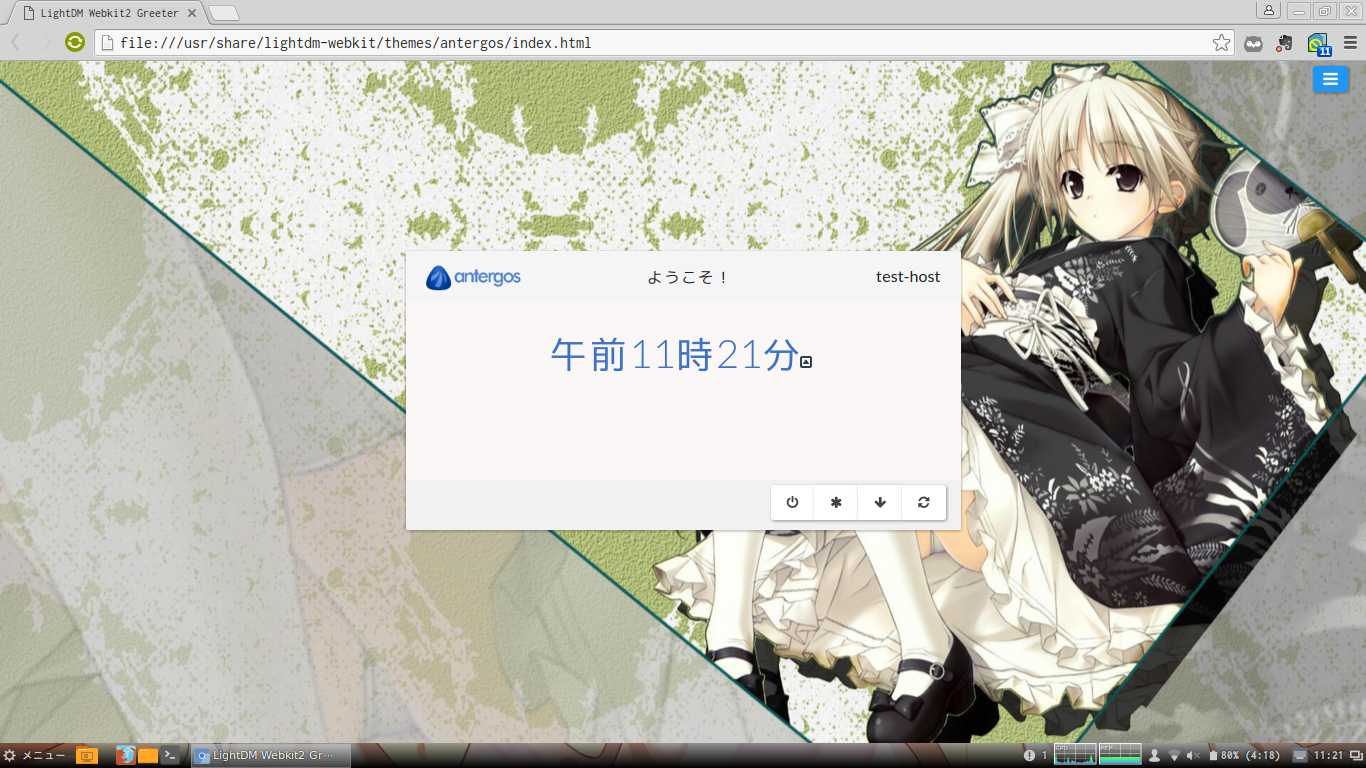Open the file manager folder in panel
1366x768 pixels.
click(148, 755)
